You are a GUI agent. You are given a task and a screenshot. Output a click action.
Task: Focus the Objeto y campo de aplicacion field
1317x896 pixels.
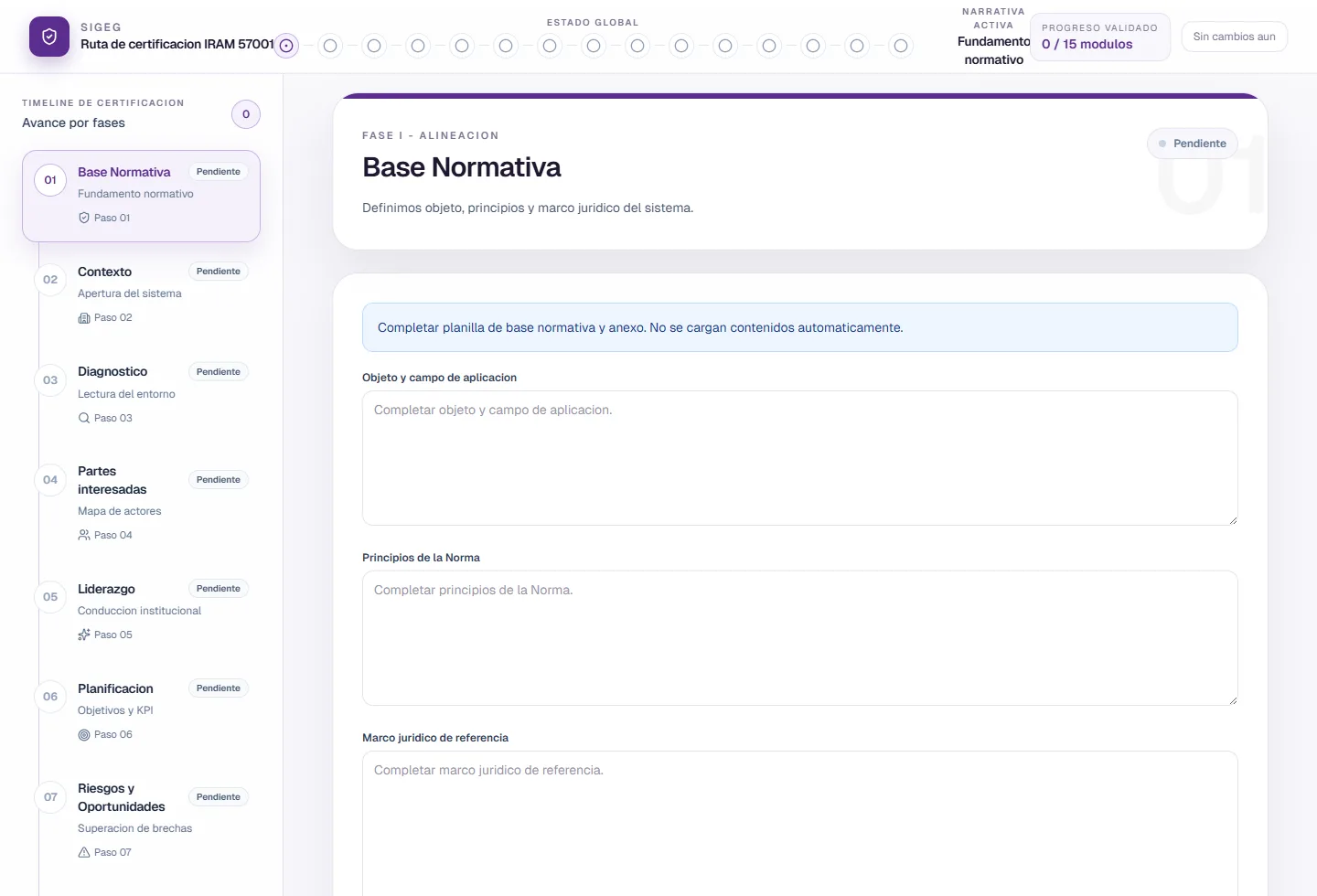point(800,458)
